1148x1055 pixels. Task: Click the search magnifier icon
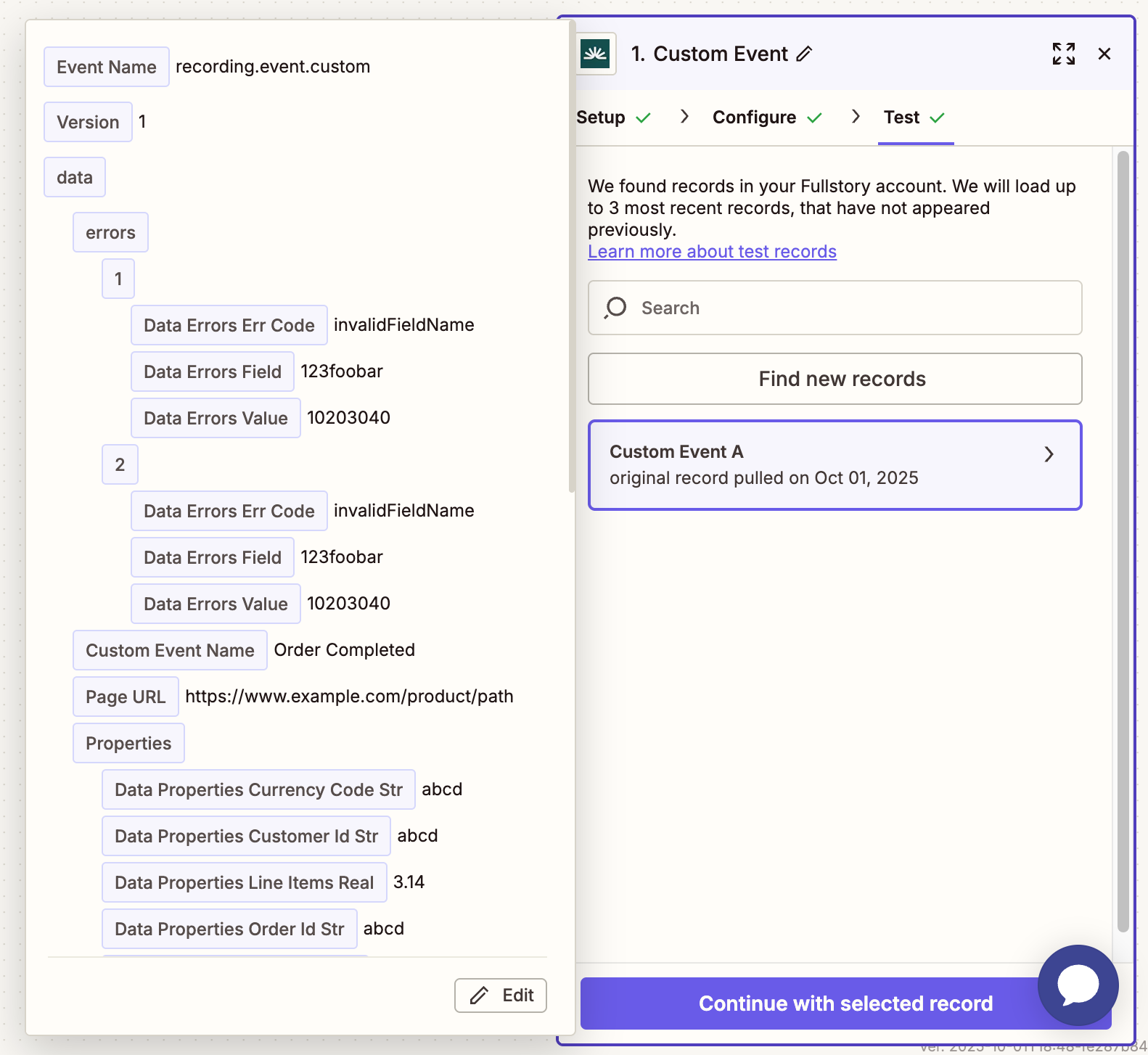click(x=615, y=308)
